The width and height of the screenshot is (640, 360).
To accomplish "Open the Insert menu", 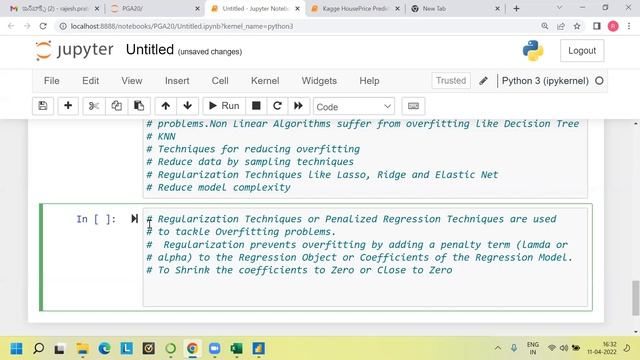I will click(x=177, y=81).
